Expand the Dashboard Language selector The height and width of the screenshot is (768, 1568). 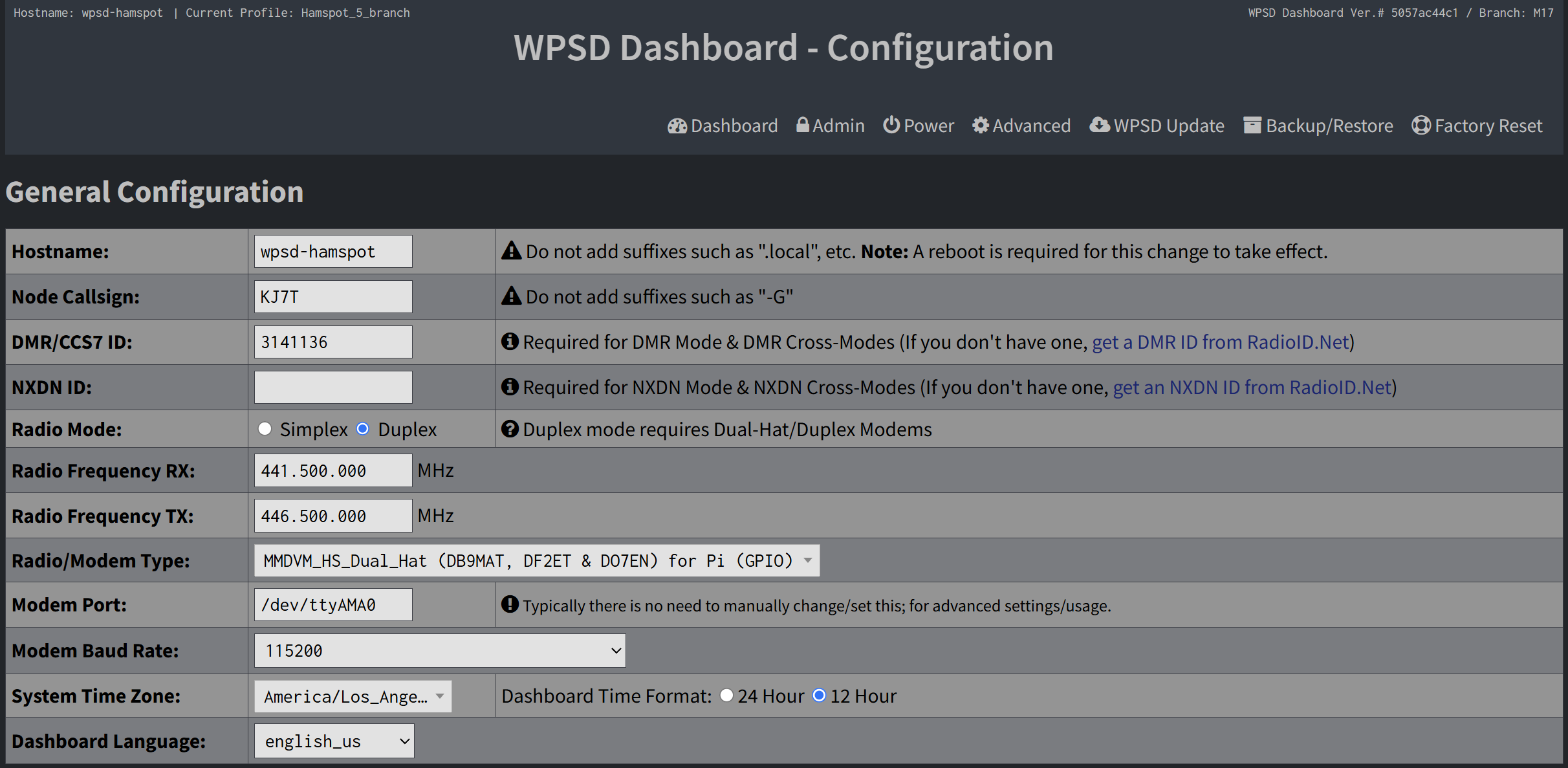click(334, 741)
